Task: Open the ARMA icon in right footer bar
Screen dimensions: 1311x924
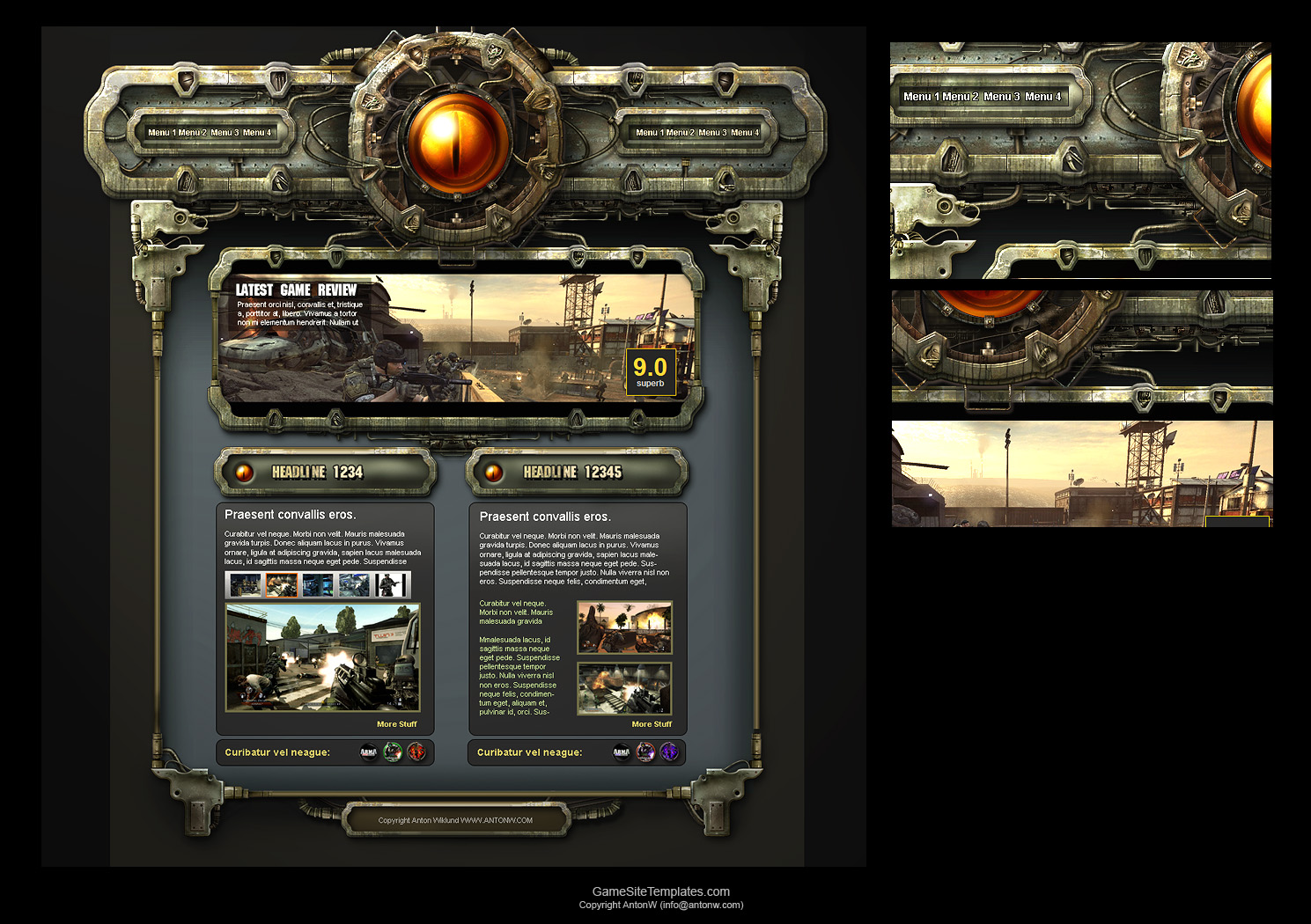Action: [622, 752]
